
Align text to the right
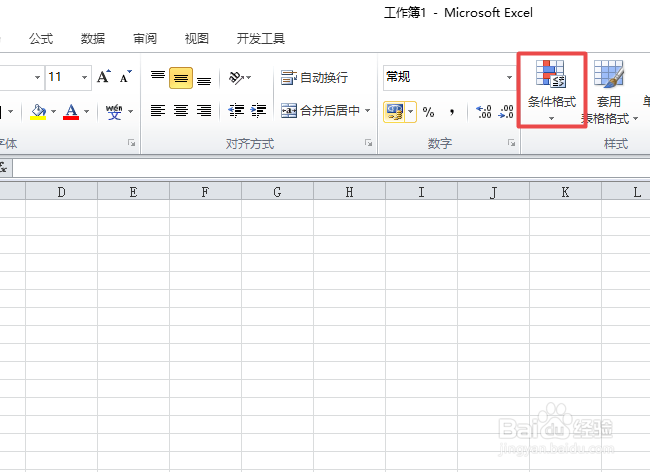204,111
